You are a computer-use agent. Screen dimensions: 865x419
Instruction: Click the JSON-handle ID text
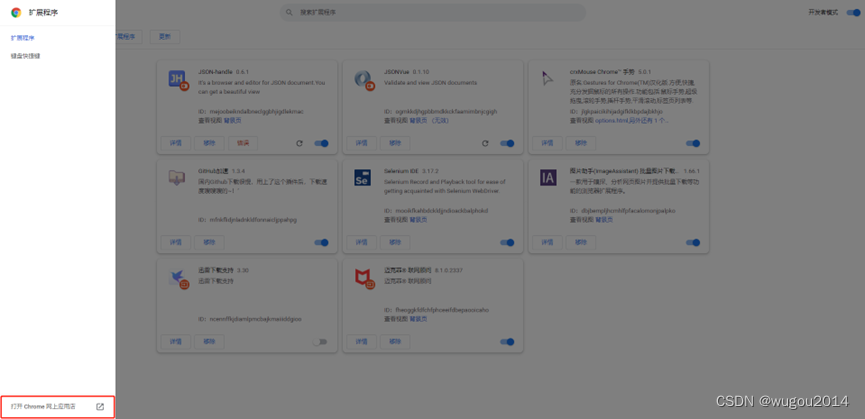tap(251, 111)
